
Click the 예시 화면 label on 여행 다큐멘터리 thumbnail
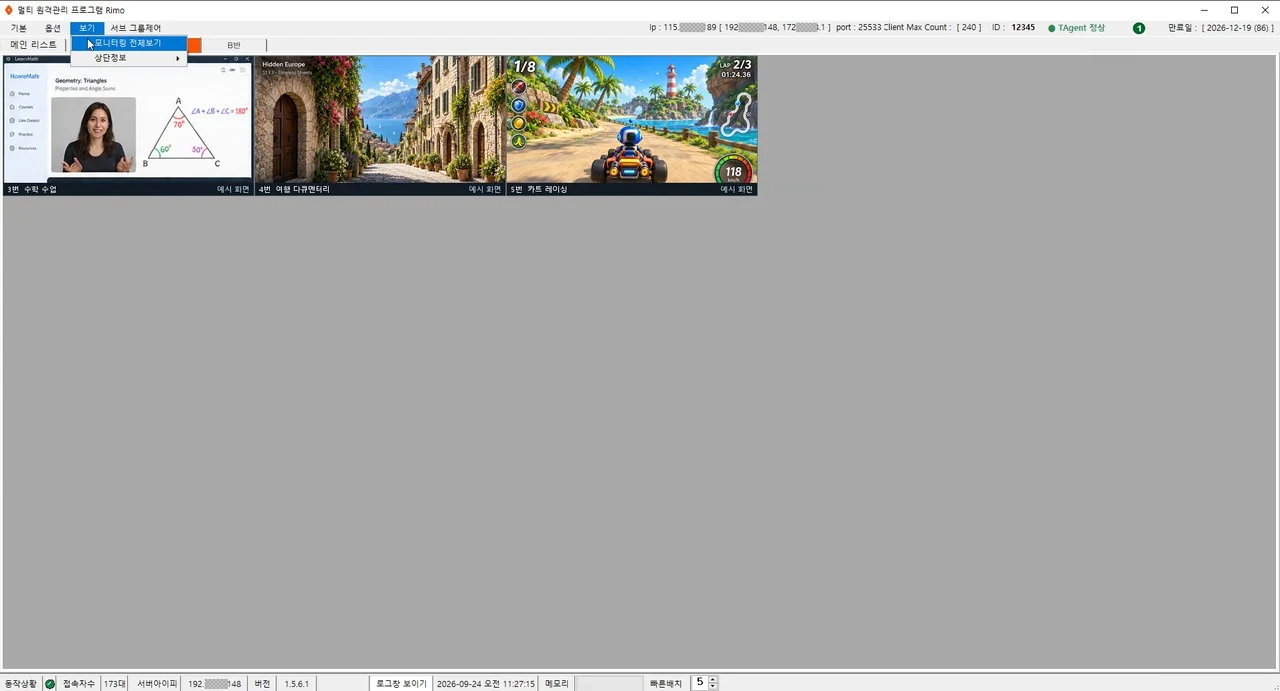click(x=485, y=189)
